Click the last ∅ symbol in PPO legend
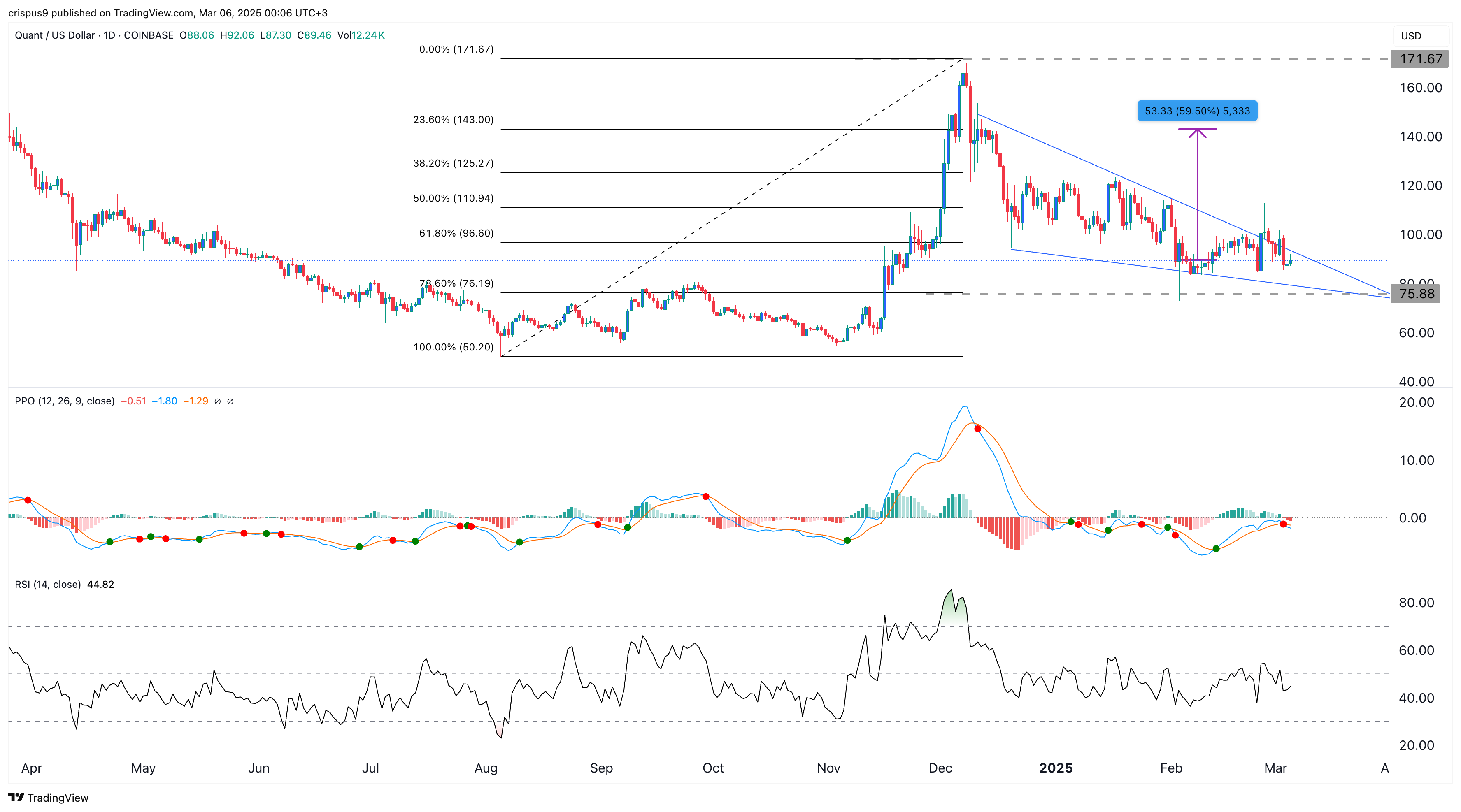This screenshot has width=1461, height=812. point(230,401)
